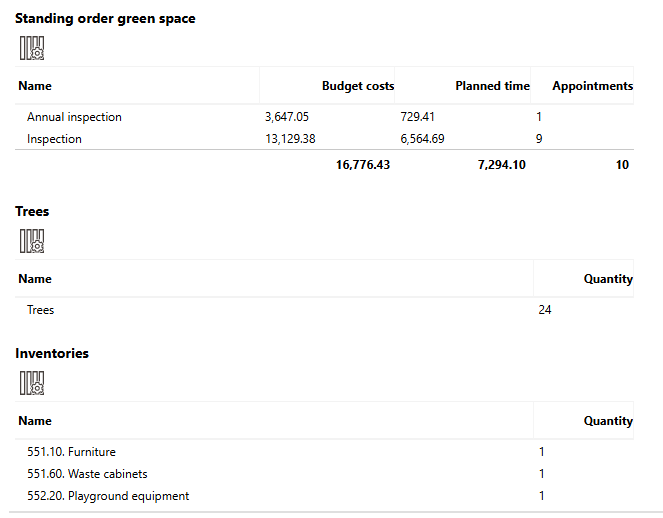Open column settings for Standing order green space

coord(31,47)
